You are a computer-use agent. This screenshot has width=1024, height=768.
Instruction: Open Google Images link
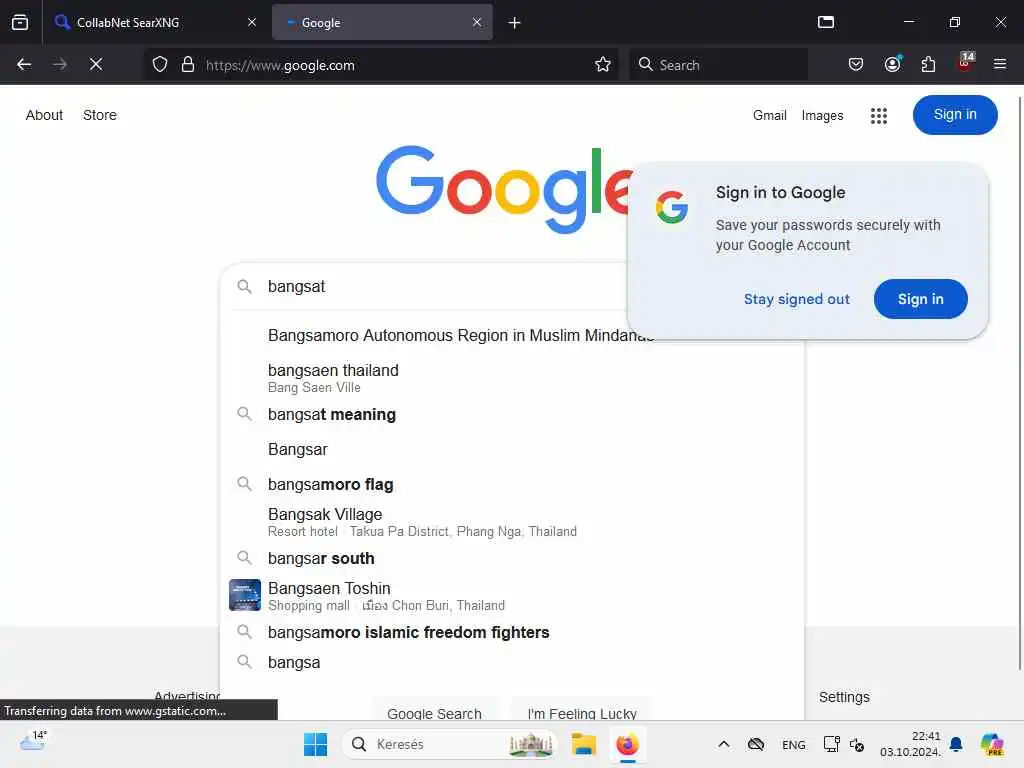pyautogui.click(x=822, y=116)
